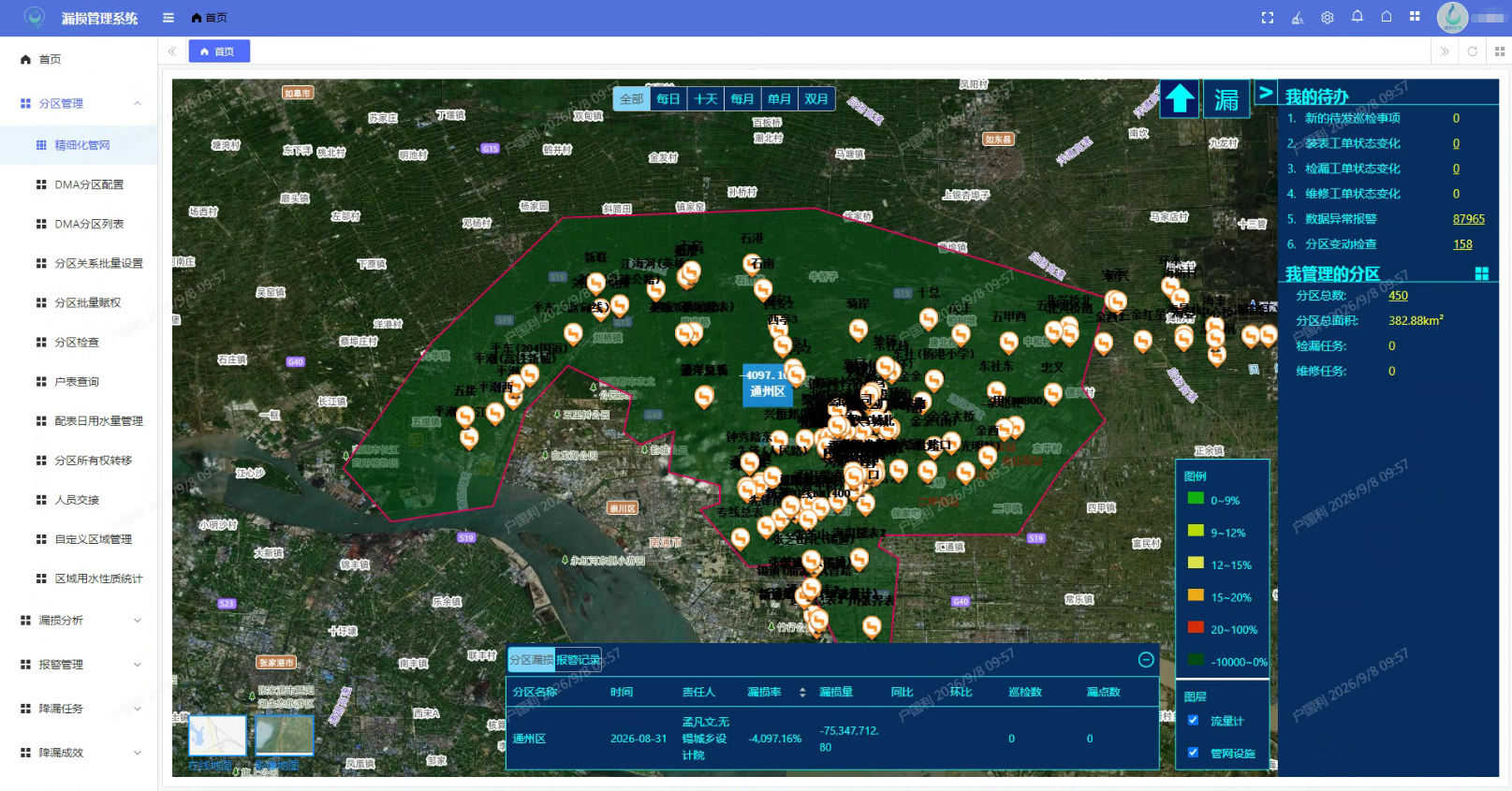Open 人员交接 sidebar item

tap(79, 499)
